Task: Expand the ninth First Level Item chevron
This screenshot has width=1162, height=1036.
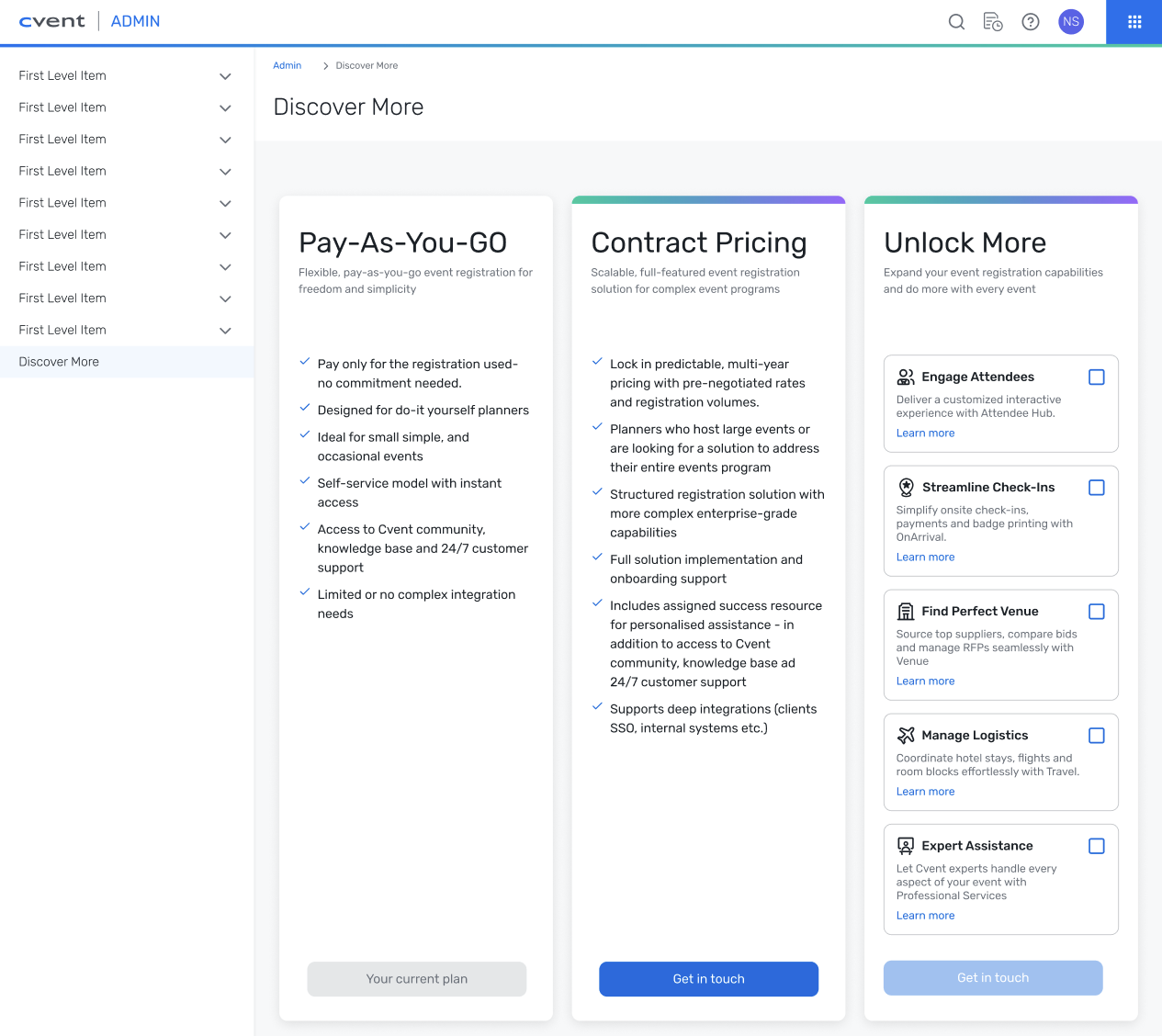Action: click(x=225, y=331)
